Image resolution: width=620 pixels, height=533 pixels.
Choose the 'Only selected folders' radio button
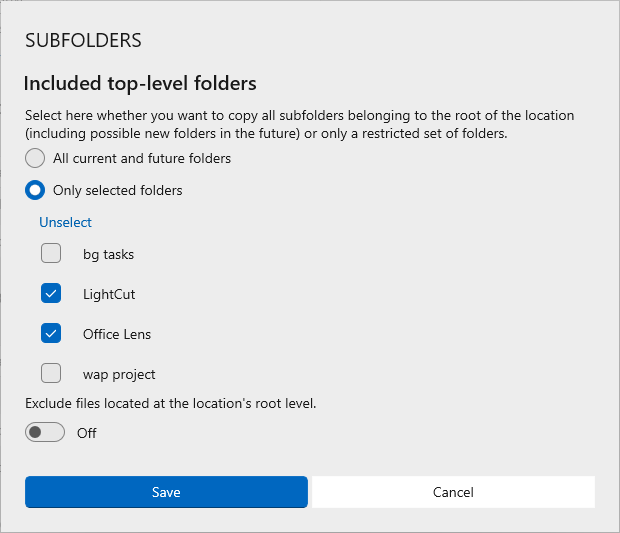click(35, 190)
